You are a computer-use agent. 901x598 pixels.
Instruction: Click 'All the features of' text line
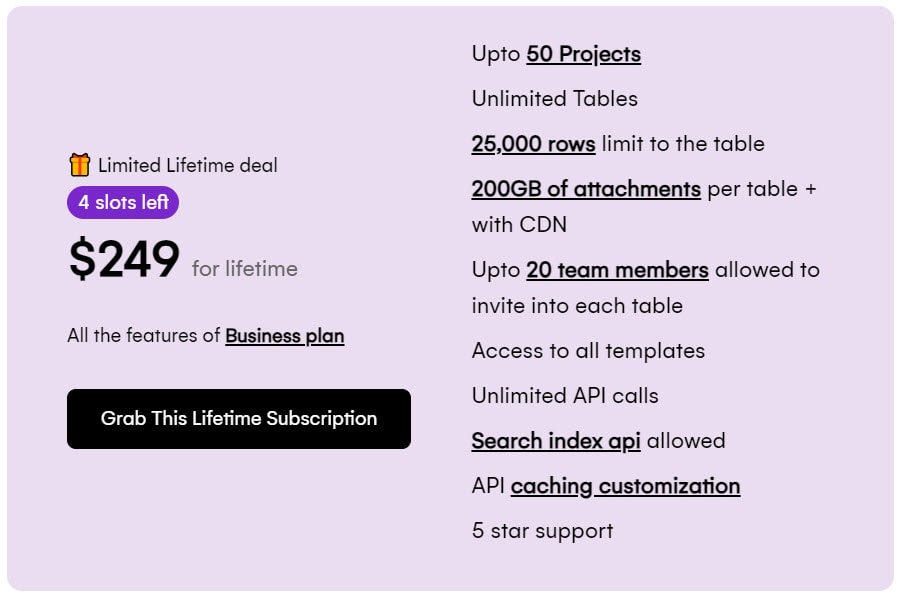[142, 335]
